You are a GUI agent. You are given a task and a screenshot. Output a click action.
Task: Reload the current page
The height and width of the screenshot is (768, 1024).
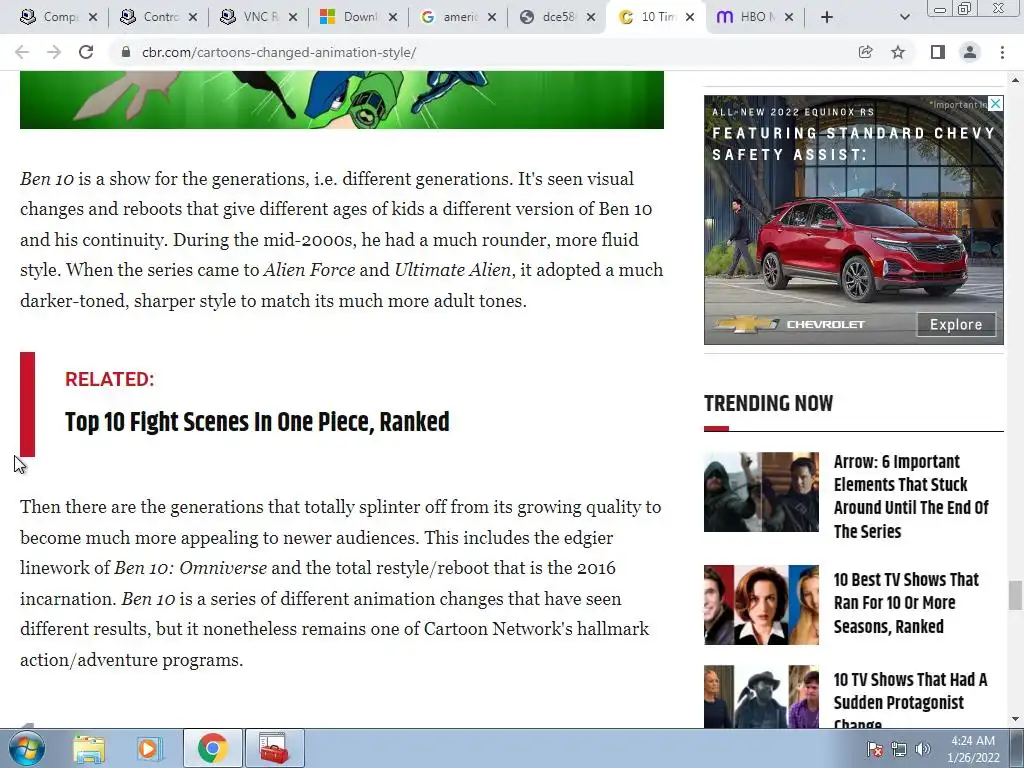coord(86,52)
